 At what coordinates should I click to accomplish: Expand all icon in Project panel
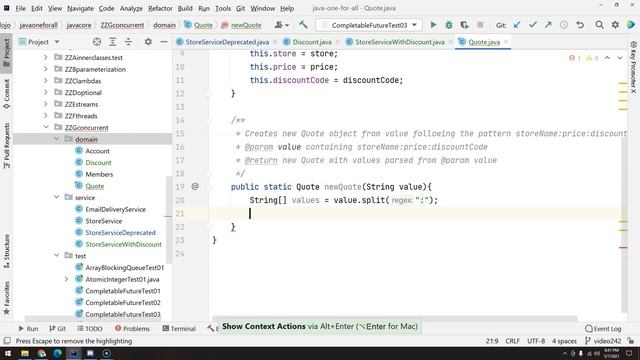[x=113, y=42]
